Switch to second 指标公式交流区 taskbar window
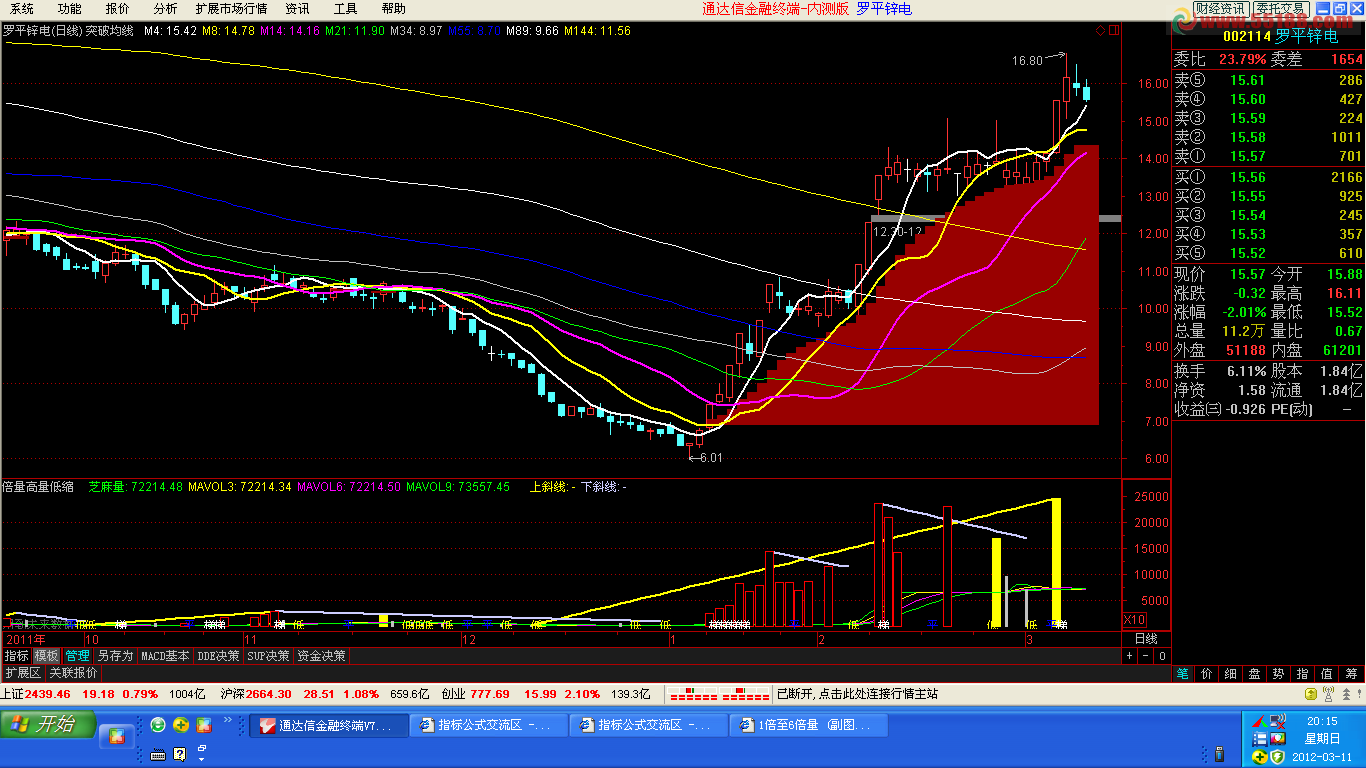Image resolution: width=1366 pixels, height=768 pixels. (x=649, y=725)
